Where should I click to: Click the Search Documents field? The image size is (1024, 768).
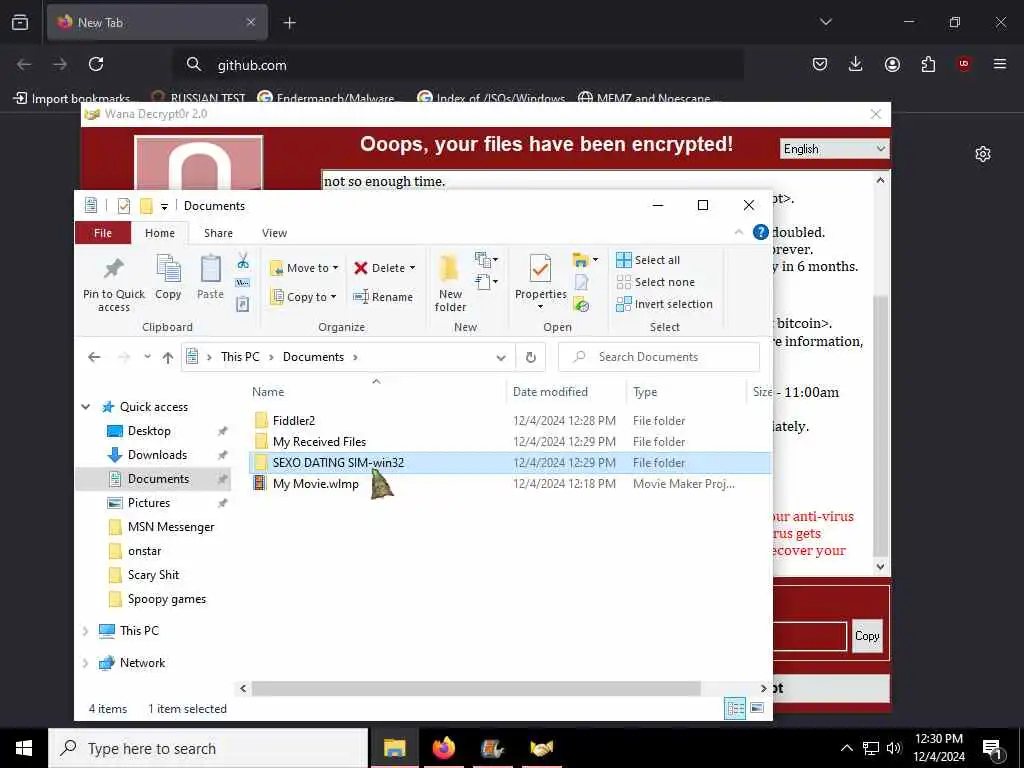click(659, 357)
